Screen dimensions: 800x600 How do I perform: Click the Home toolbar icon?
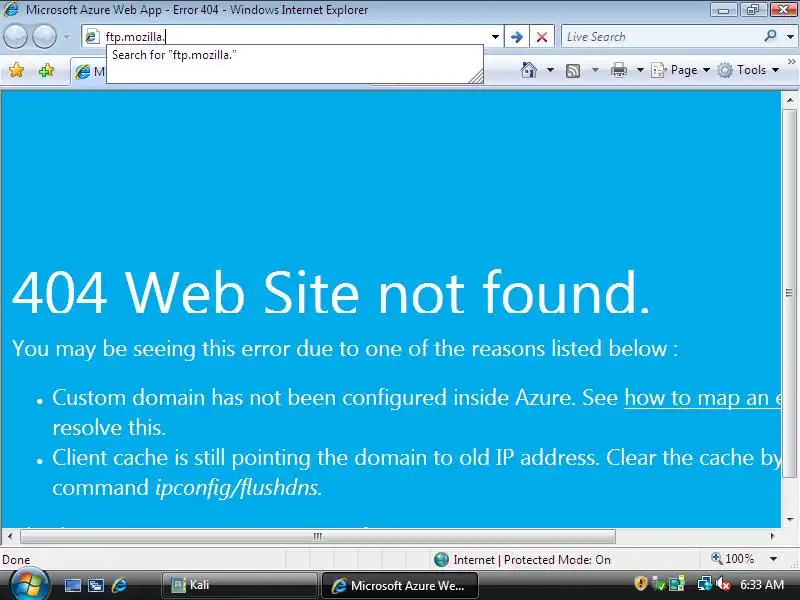529,70
